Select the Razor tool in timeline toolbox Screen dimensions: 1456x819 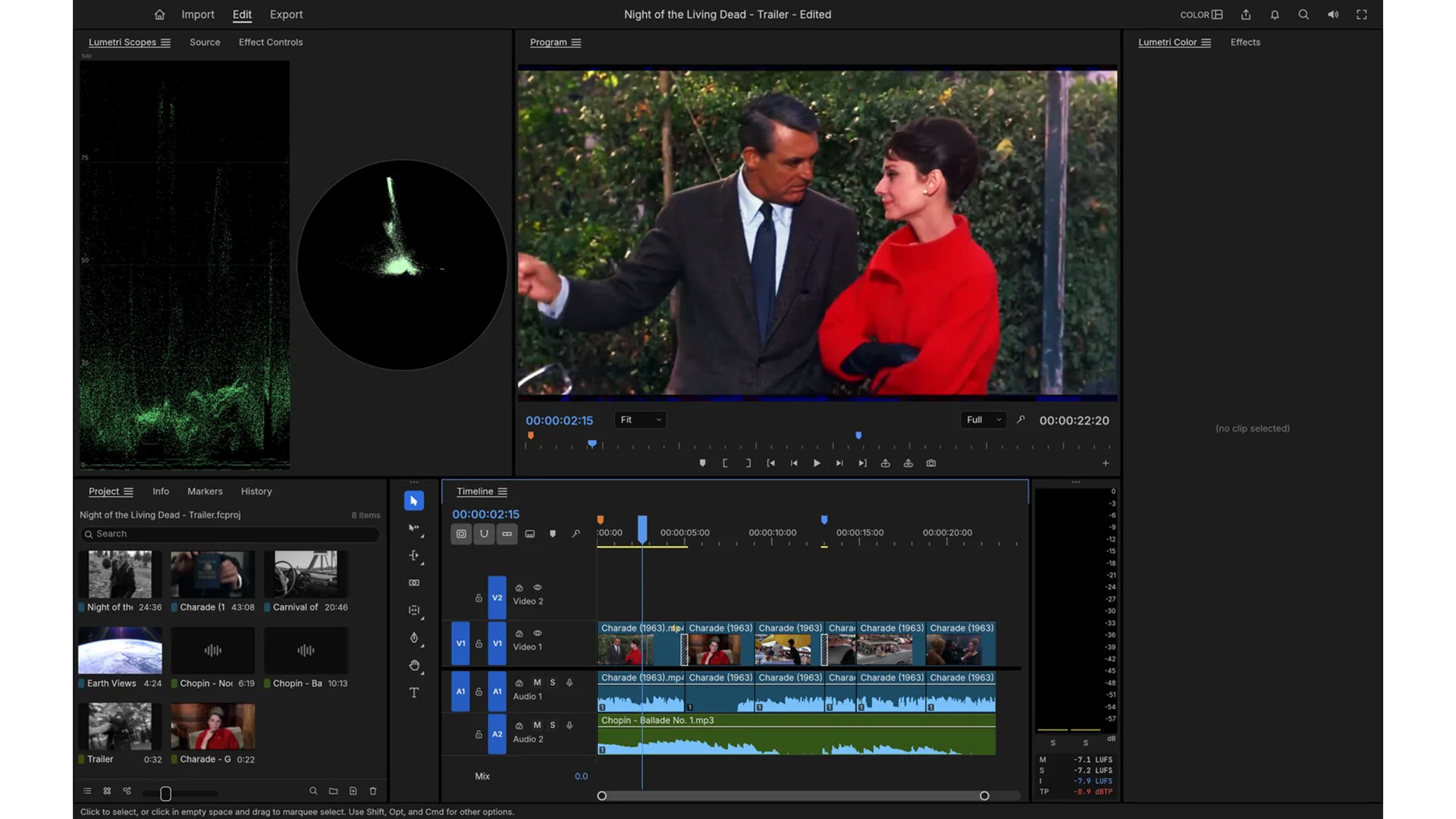pos(414,582)
